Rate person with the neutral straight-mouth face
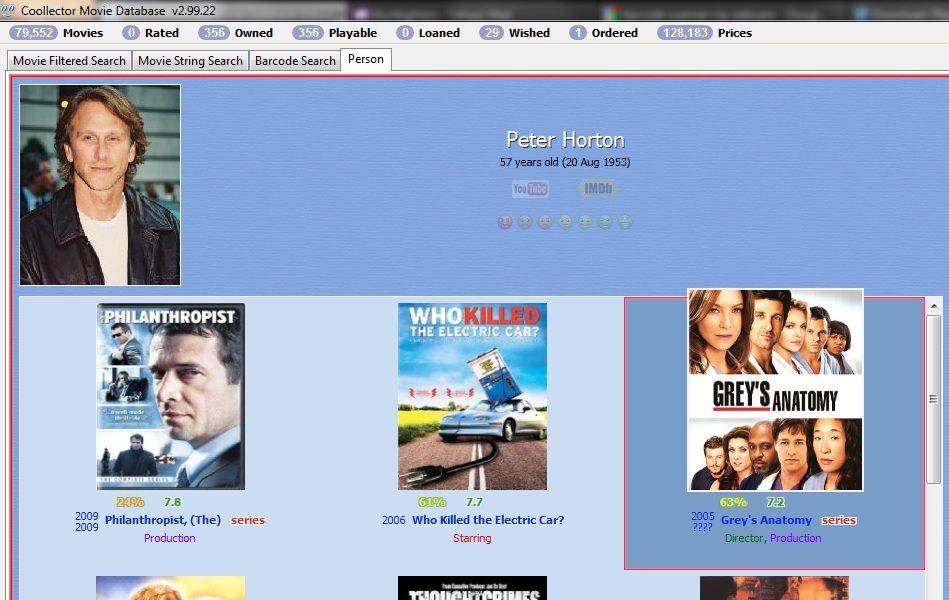The height and width of the screenshot is (600, 949). [x=565, y=222]
